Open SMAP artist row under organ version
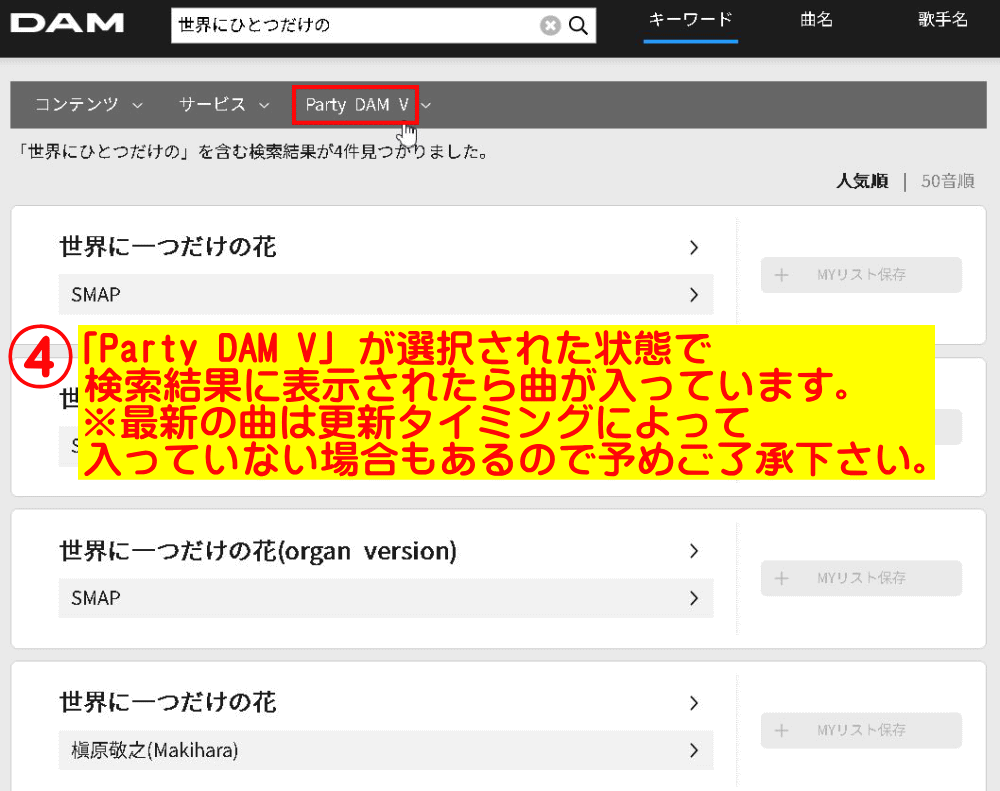This screenshot has height=791, width=1000. click(386, 598)
